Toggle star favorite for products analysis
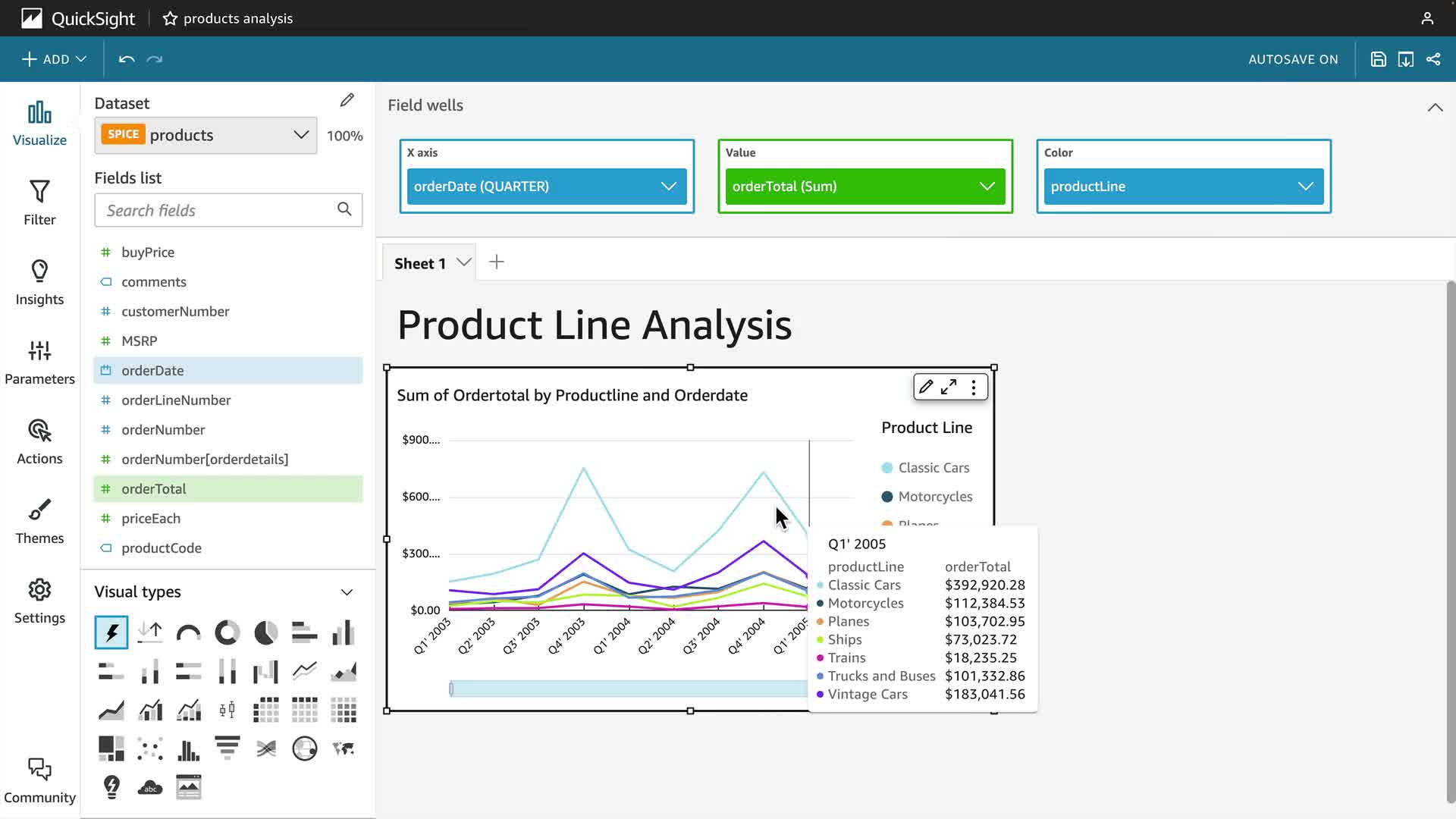The height and width of the screenshot is (819, 1456). click(170, 18)
